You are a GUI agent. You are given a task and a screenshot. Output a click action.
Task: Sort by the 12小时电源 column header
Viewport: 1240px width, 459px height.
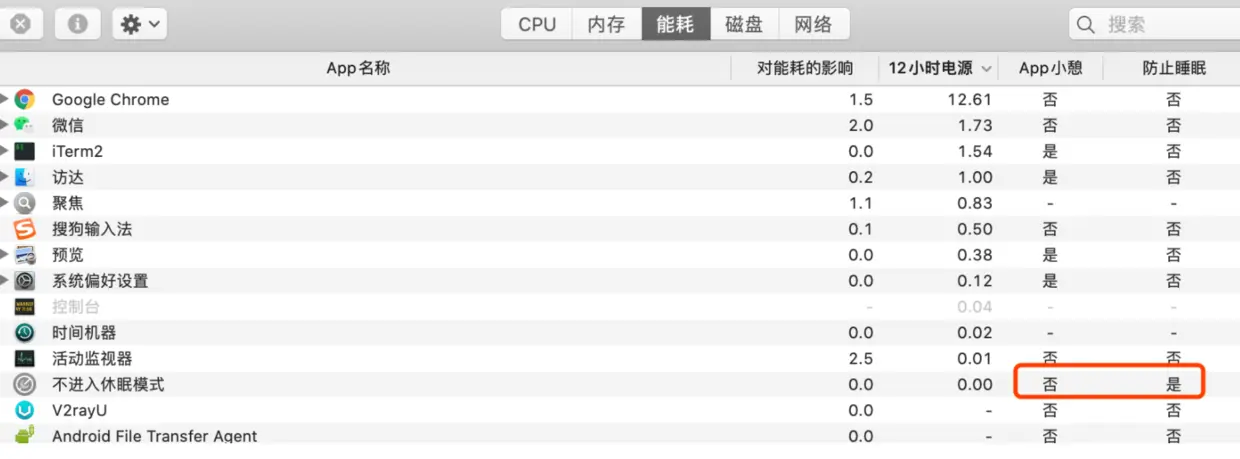point(940,68)
